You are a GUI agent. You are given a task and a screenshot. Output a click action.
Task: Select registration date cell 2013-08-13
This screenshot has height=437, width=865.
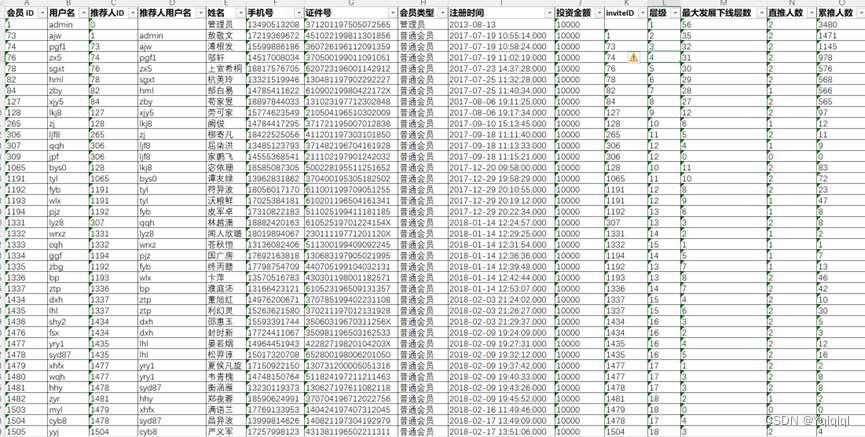coord(501,24)
